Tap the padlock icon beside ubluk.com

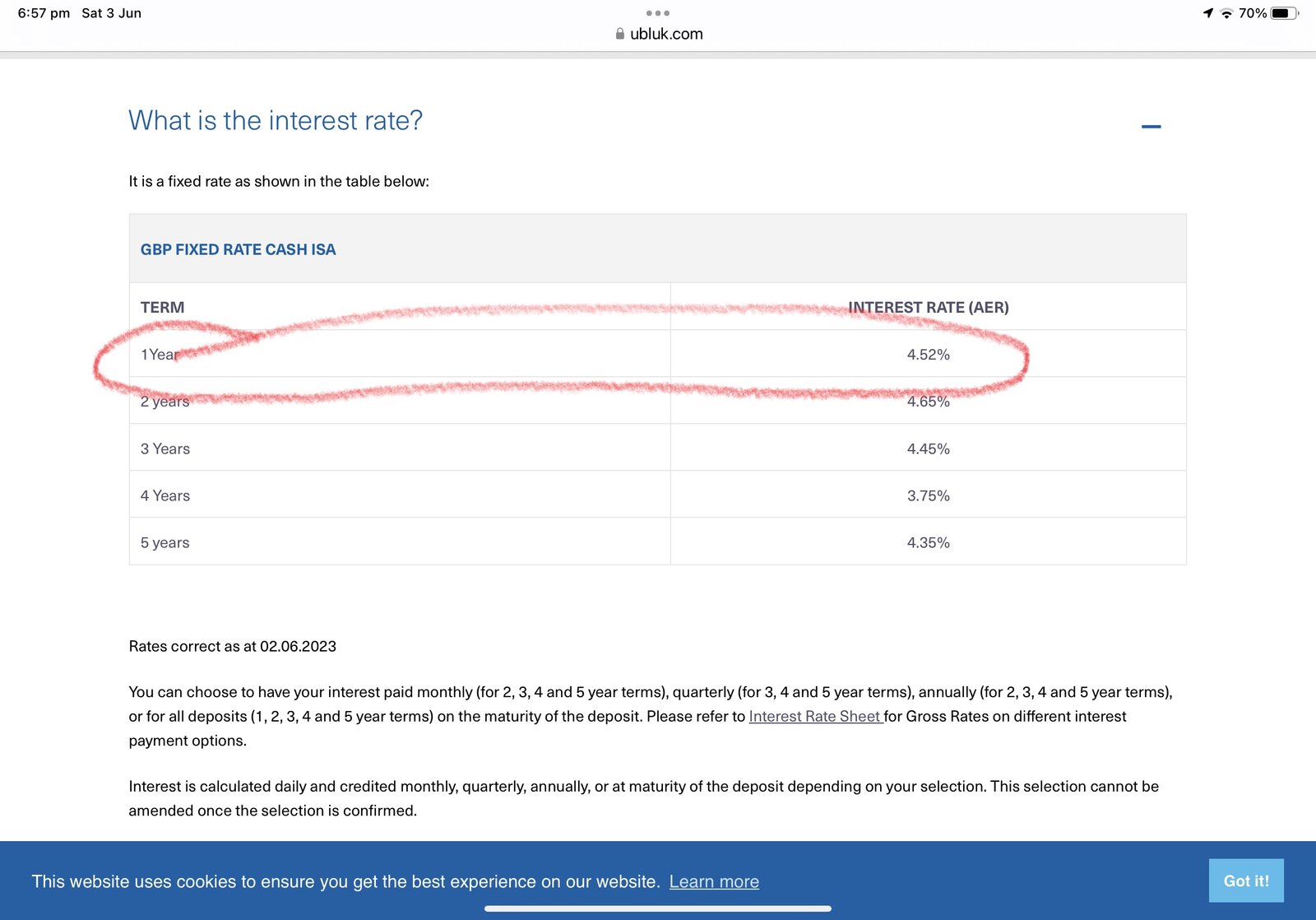point(620,34)
